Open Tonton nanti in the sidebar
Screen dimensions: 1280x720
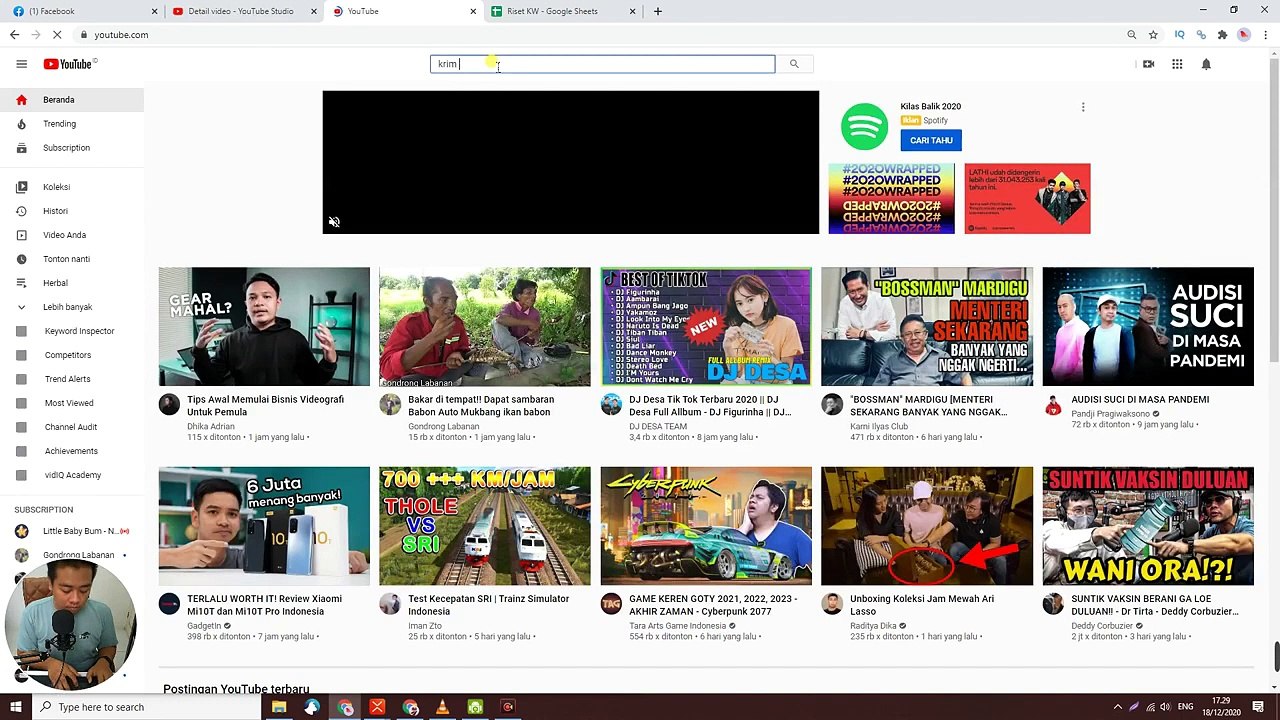coord(72,259)
